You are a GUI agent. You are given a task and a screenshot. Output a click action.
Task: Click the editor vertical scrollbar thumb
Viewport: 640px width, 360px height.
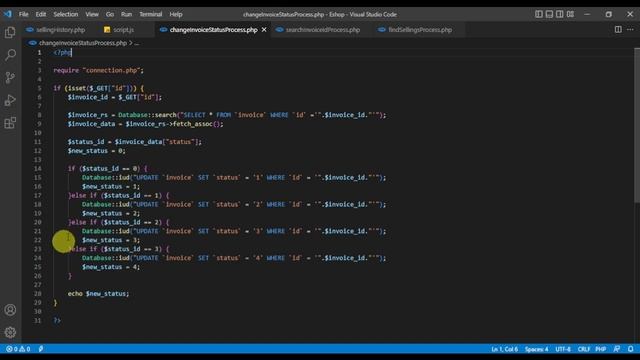point(637,124)
